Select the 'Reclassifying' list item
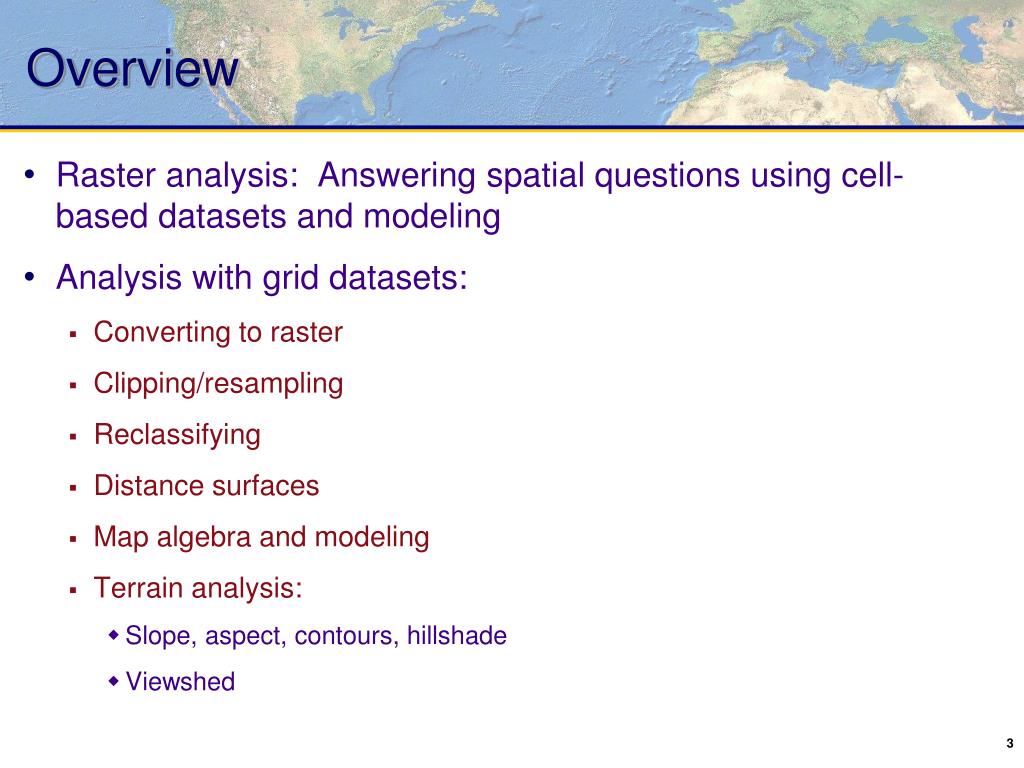Viewport: 1024px width, 768px height. 177,435
